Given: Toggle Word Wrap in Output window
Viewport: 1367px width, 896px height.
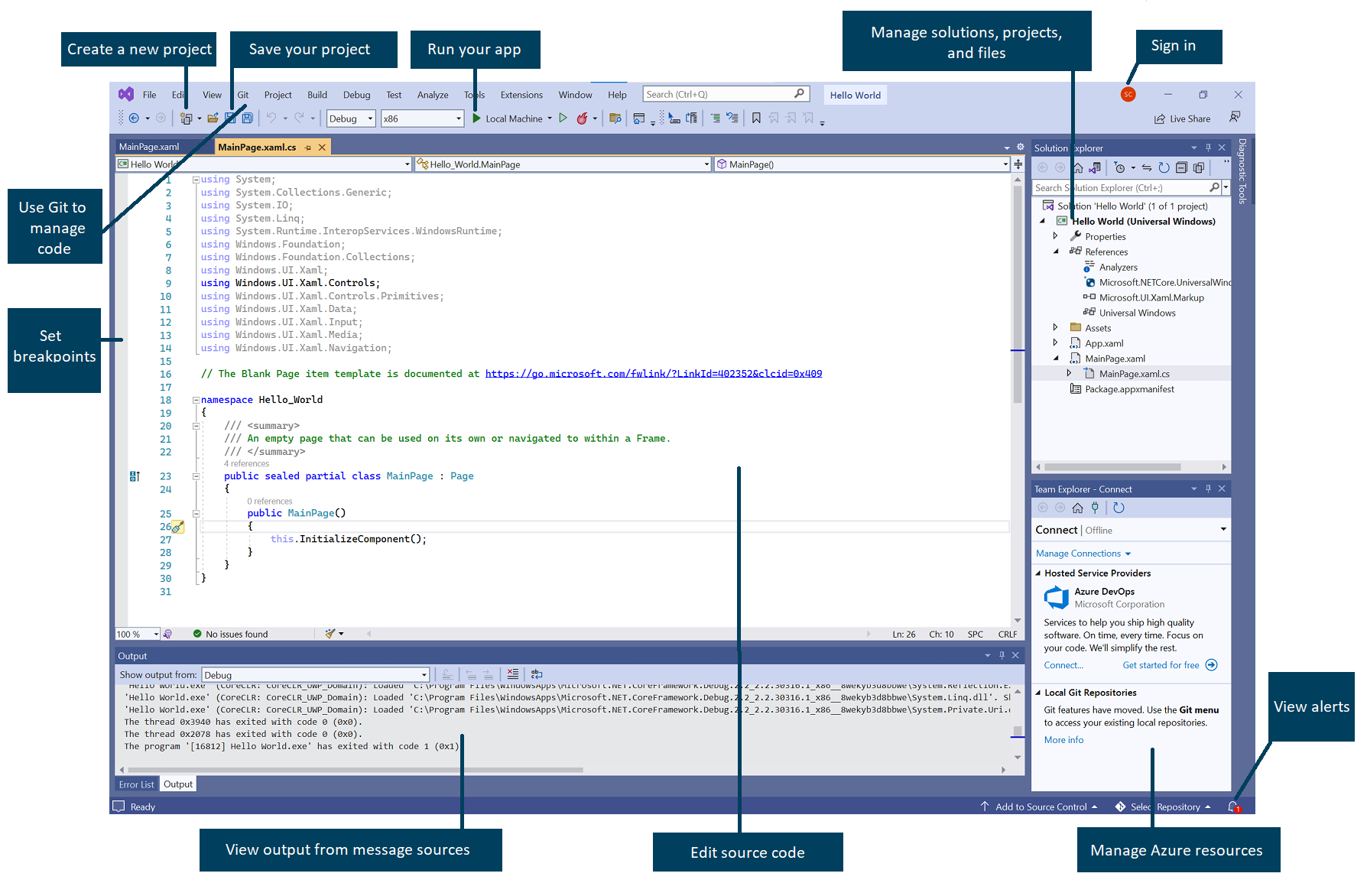Looking at the screenshot, I should (537, 674).
